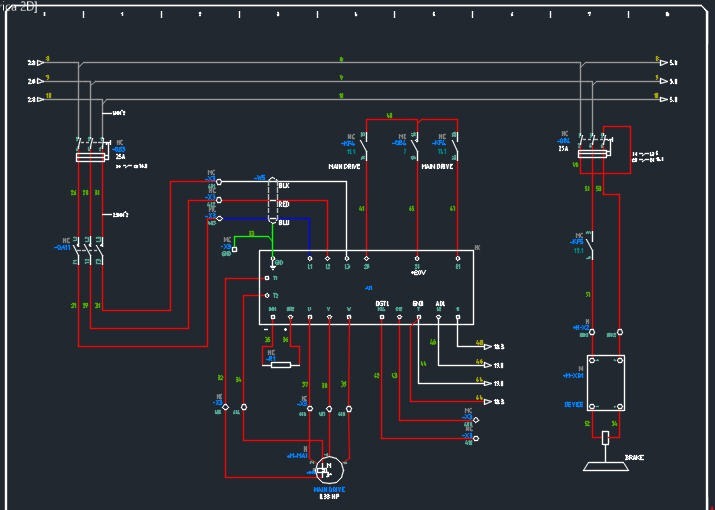Select the thick blue wire to L1
The width and height of the screenshot is (715, 510).
click(310, 237)
